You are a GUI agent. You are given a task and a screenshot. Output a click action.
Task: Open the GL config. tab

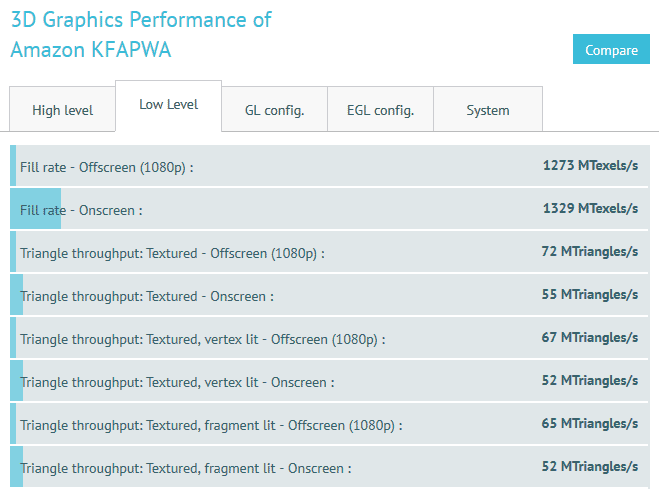[274, 110]
